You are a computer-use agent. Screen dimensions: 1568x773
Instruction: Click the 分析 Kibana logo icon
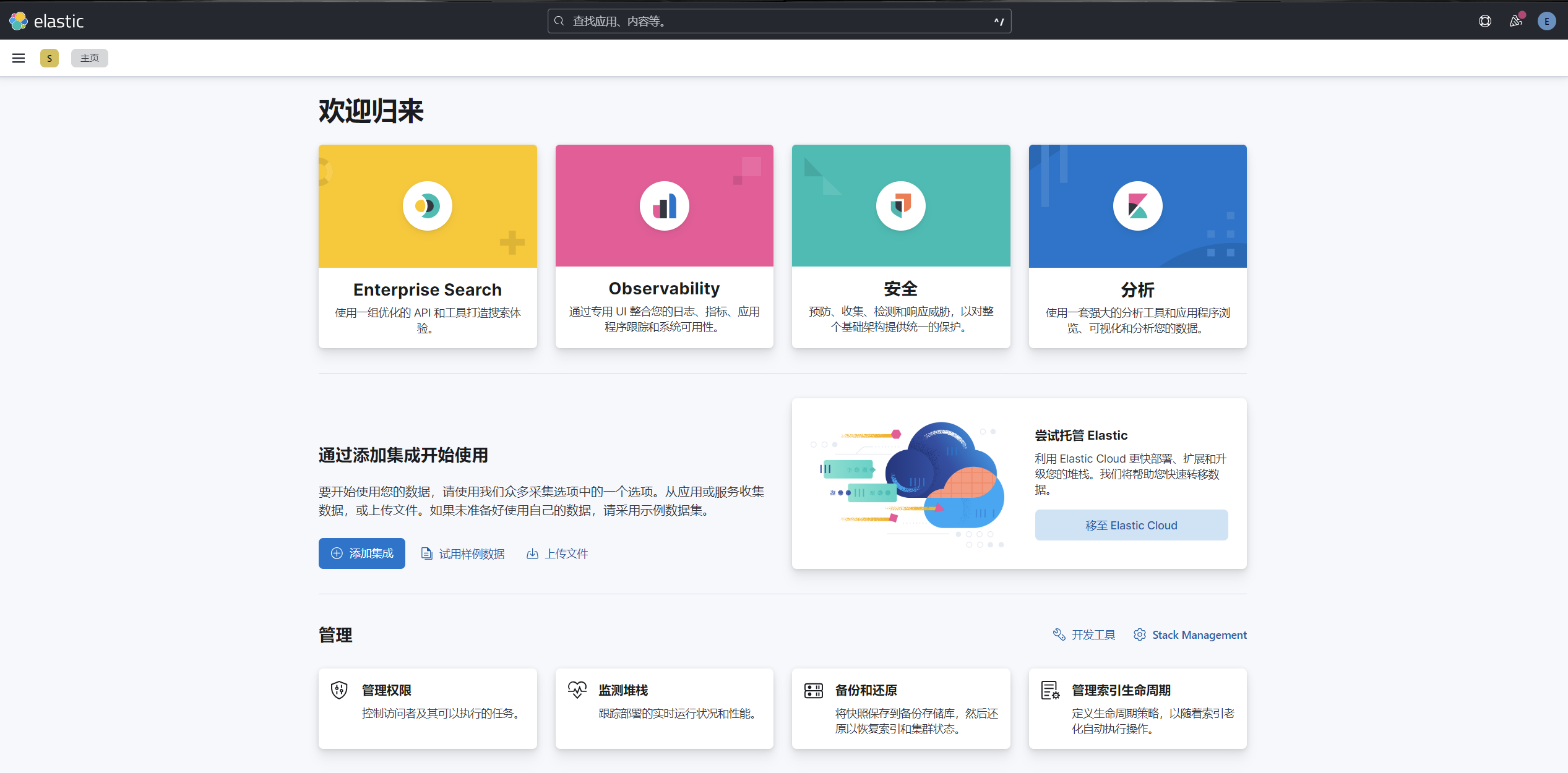[1137, 206]
